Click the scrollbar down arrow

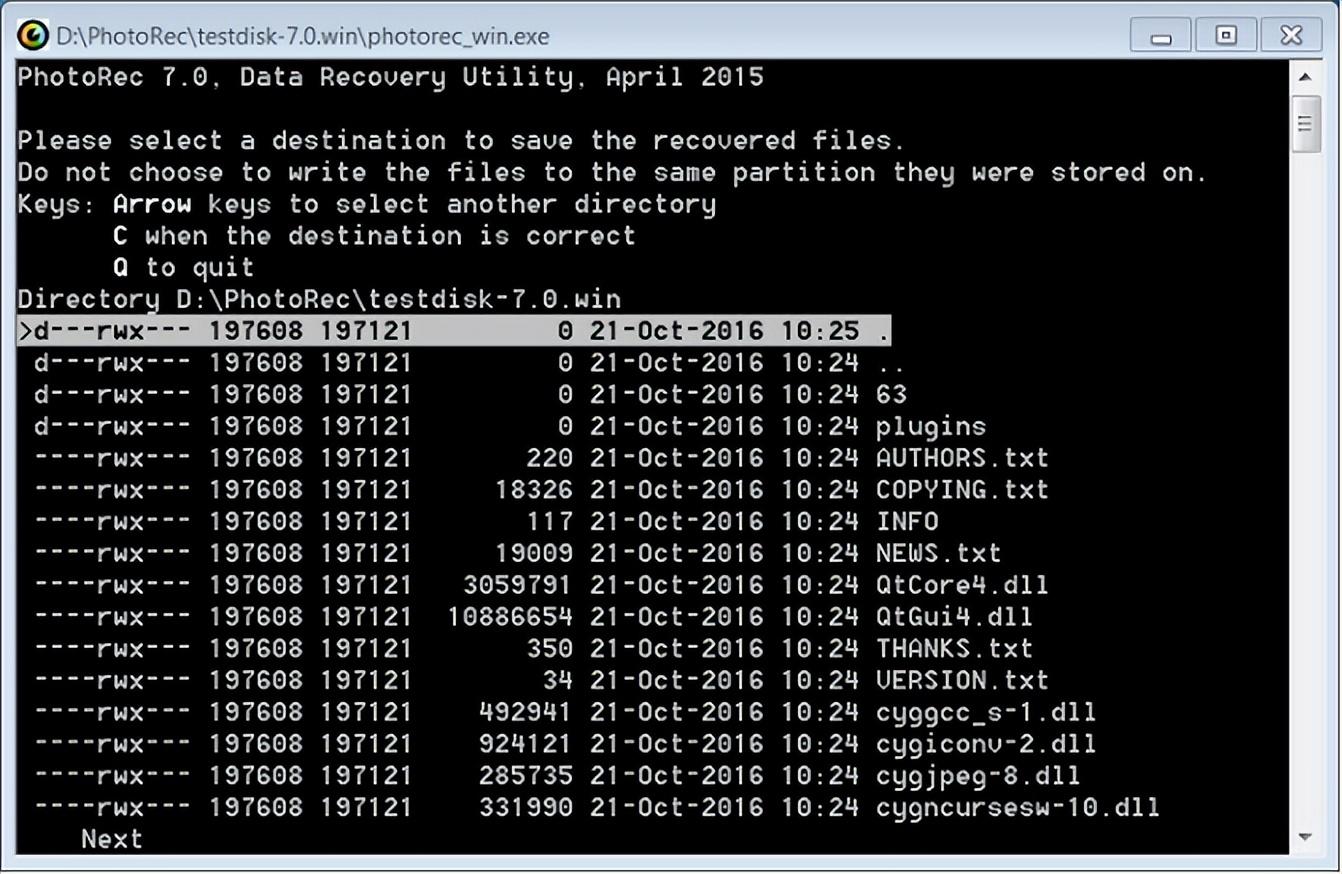tap(1304, 837)
